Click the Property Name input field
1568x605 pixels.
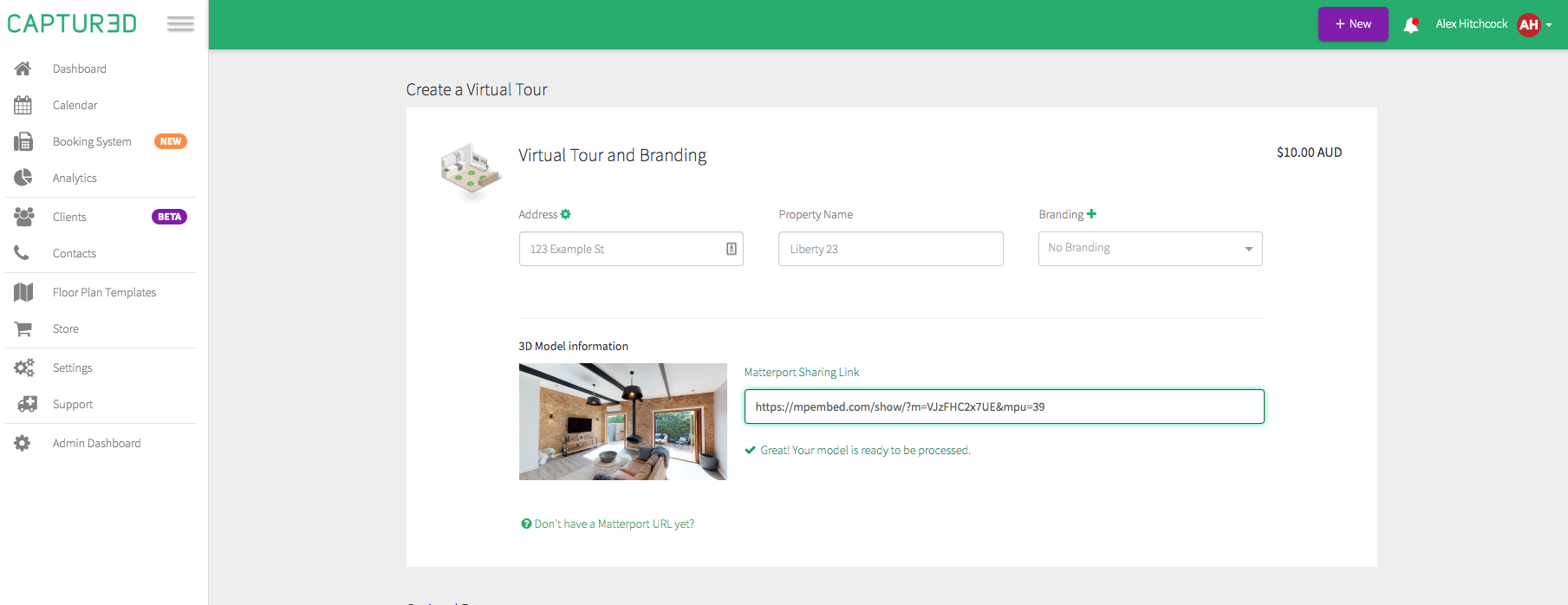[x=890, y=249]
